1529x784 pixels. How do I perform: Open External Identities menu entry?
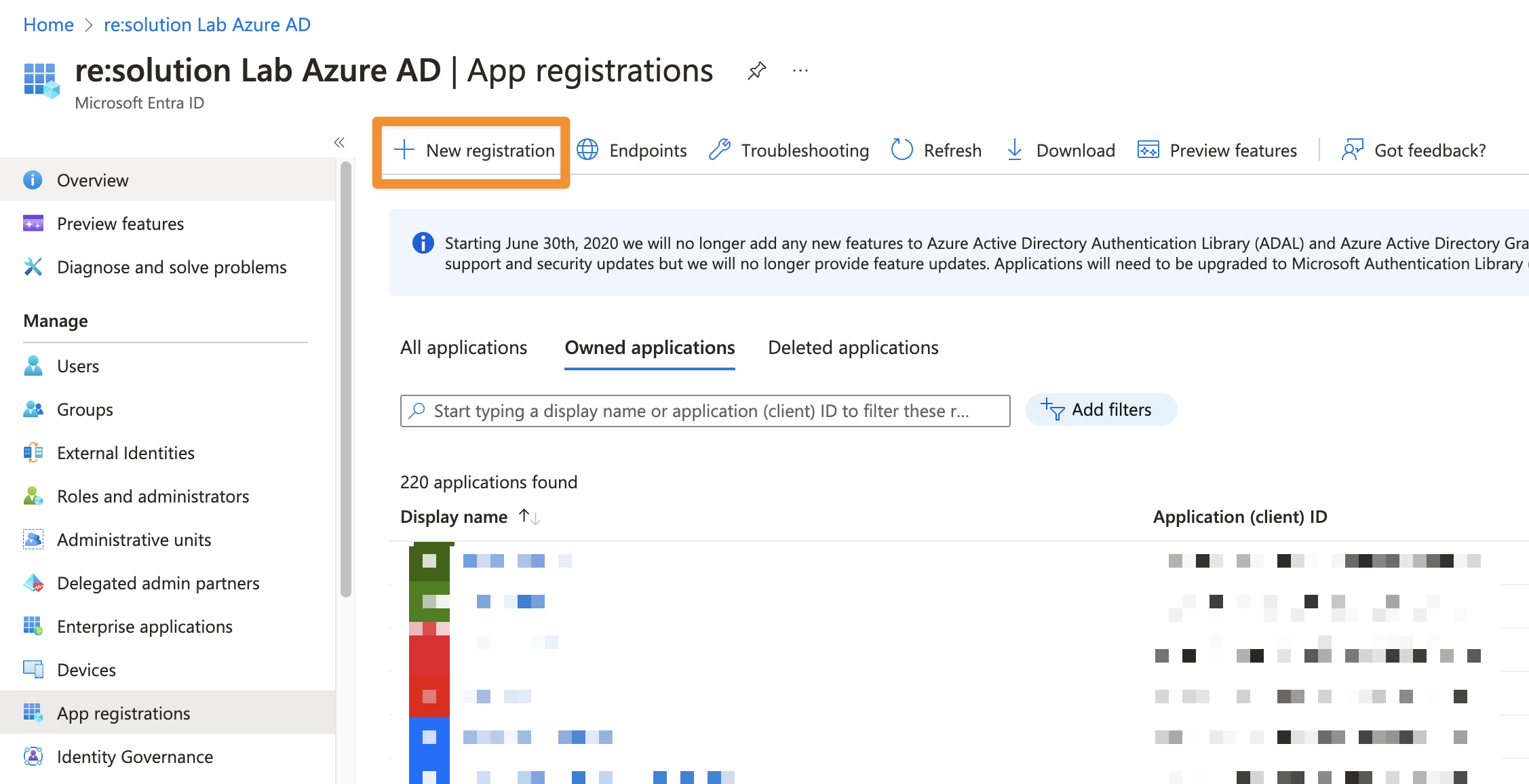pyautogui.click(x=168, y=453)
